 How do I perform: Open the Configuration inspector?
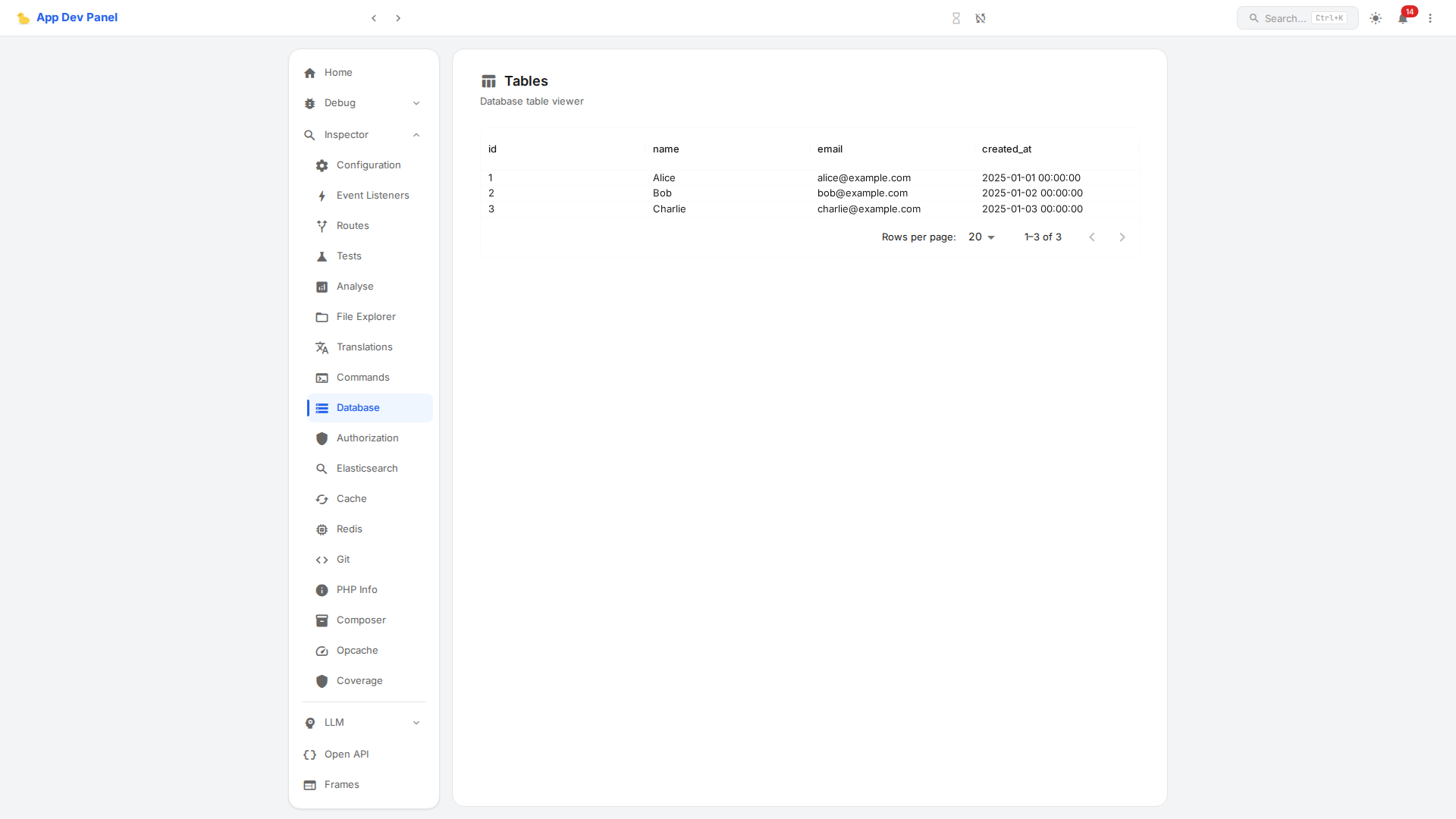(x=369, y=165)
